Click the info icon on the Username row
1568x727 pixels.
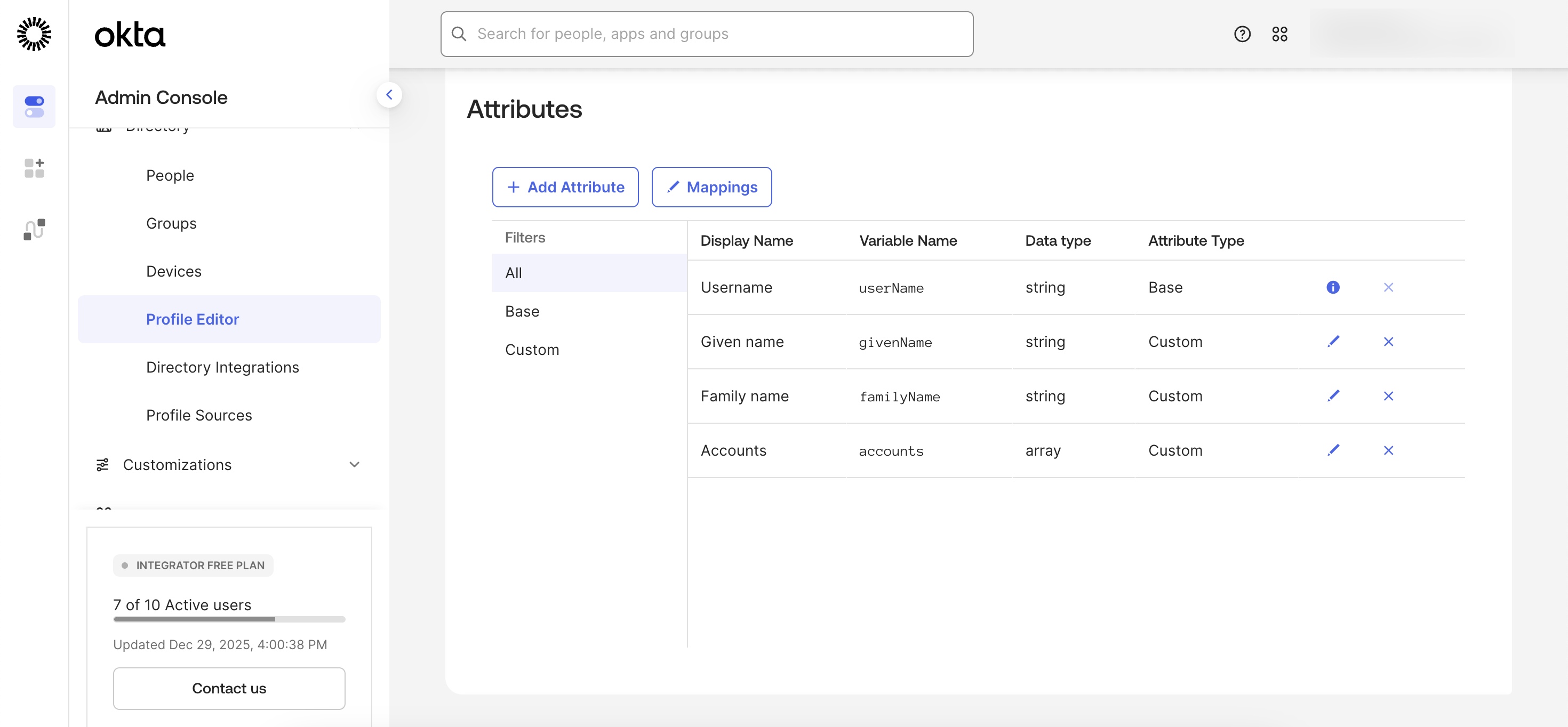1333,287
